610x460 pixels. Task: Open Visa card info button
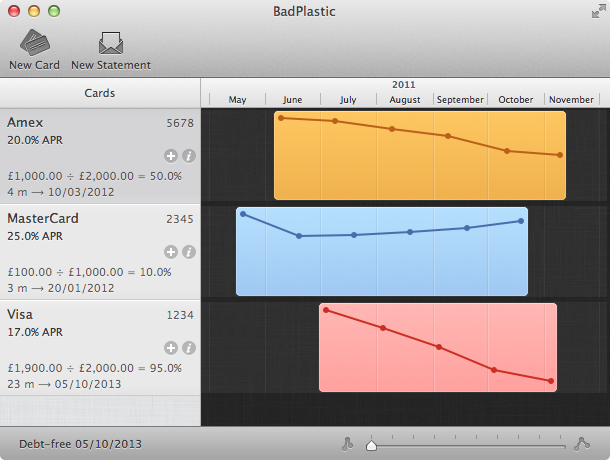189,348
